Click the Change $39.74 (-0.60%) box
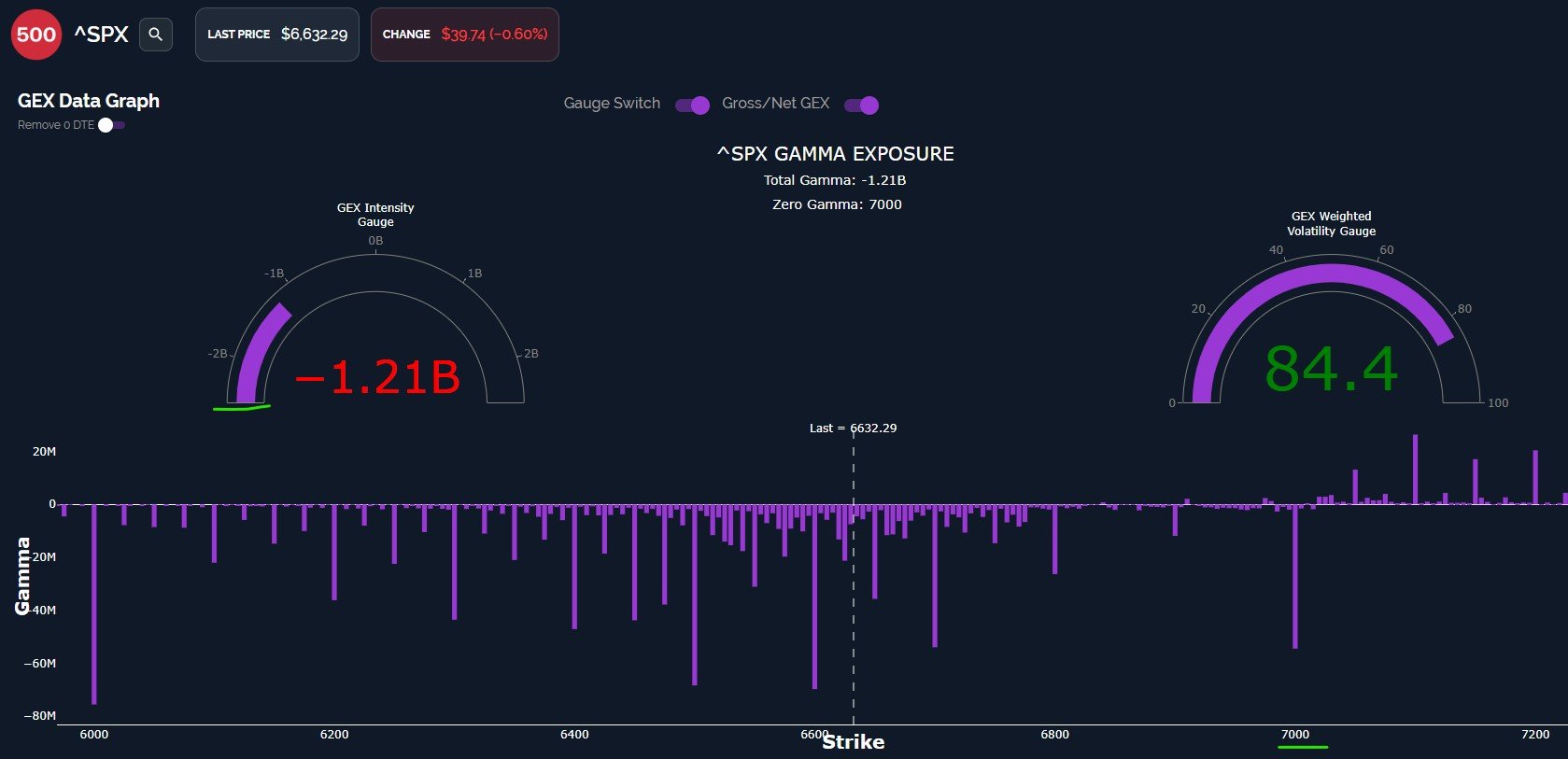The image size is (1568, 759). [465, 35]
